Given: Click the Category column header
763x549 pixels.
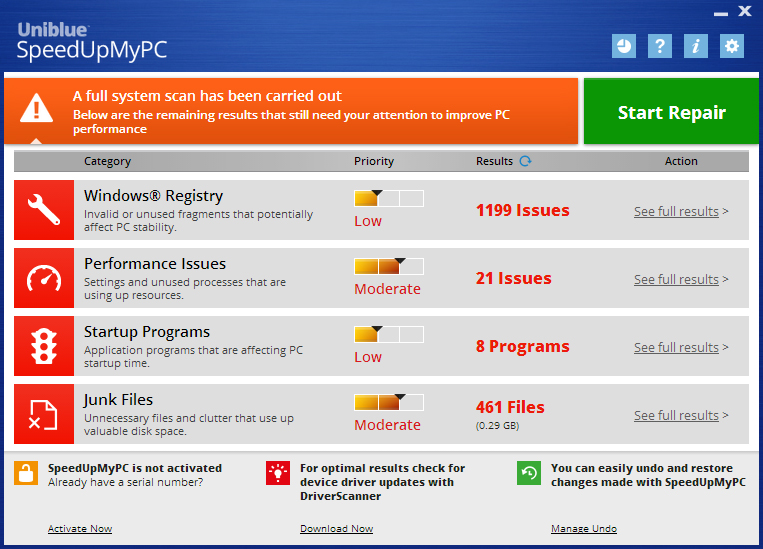Looking at the screenshot, I should point(107,161).
